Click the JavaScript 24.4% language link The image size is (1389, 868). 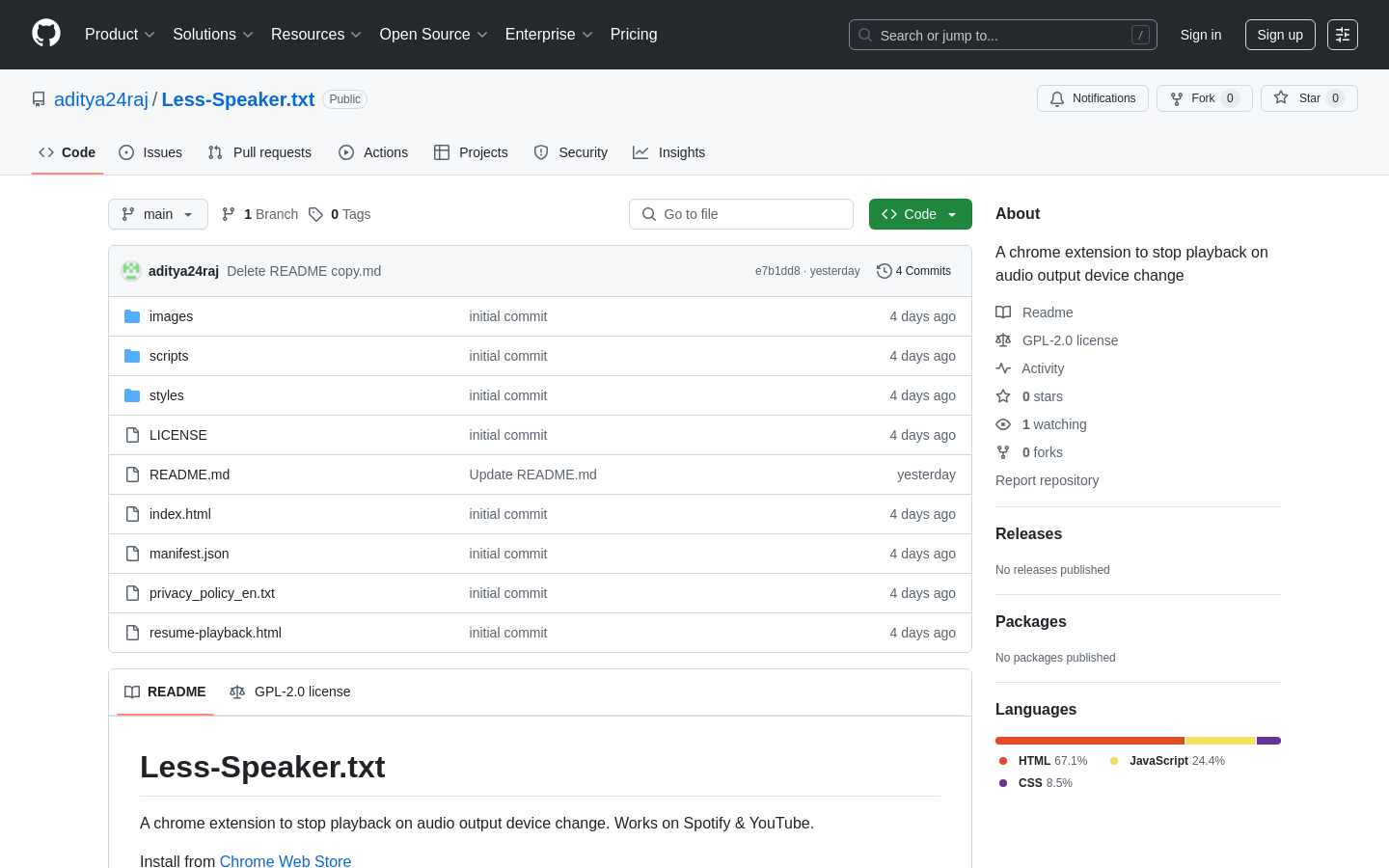pyautogui.click(x=1168, y=761)
